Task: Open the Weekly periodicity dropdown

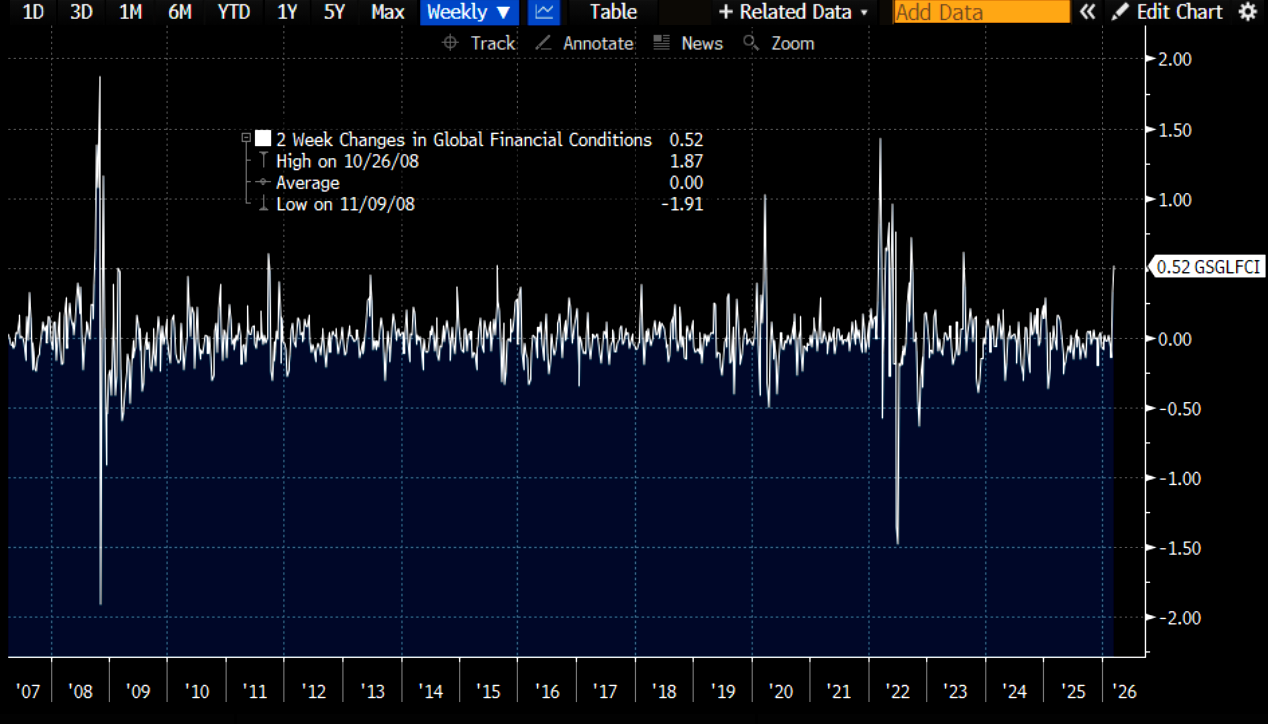Action: click(468, 12)
